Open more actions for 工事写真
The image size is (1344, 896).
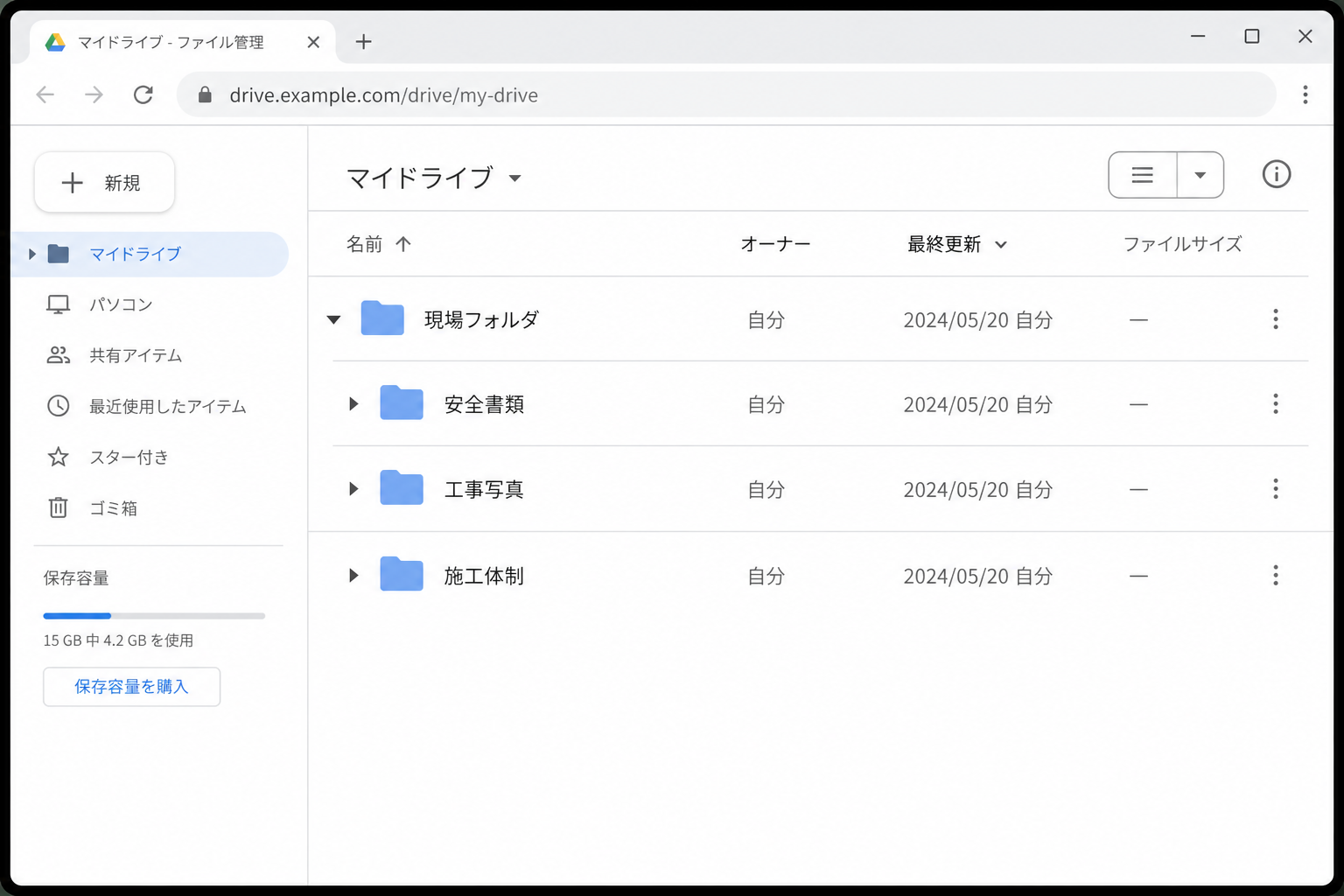[x=1276, y=488]
